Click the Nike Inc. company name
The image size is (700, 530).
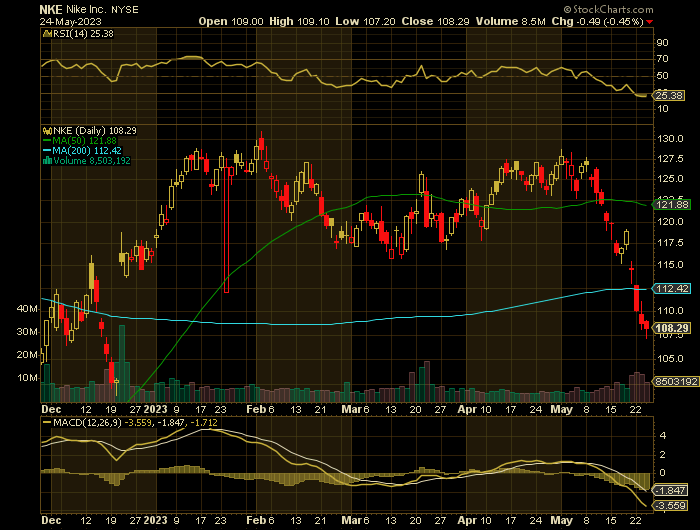86,9
